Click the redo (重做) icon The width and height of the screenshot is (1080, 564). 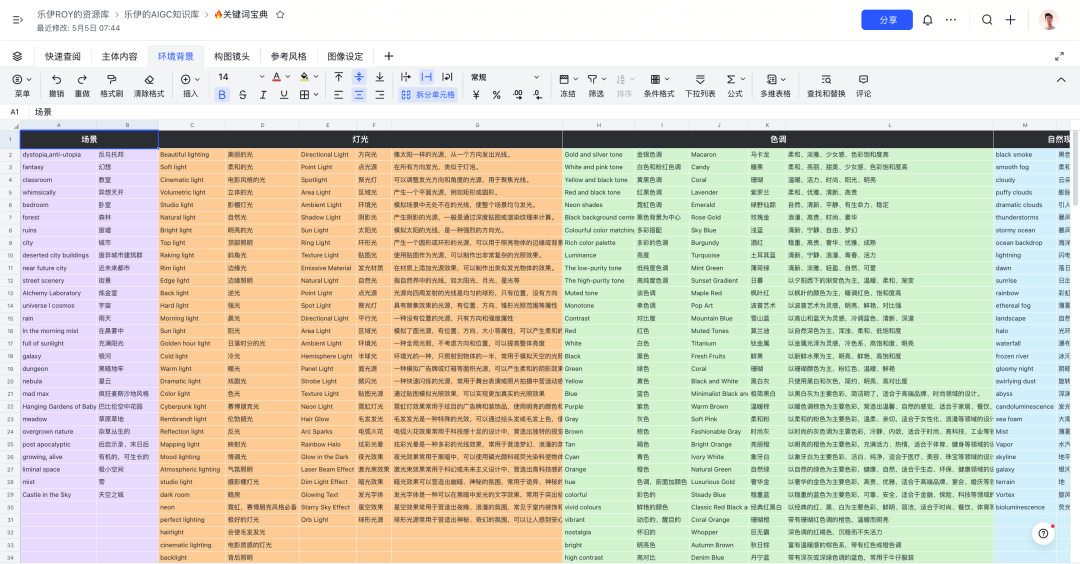[82, 79]
